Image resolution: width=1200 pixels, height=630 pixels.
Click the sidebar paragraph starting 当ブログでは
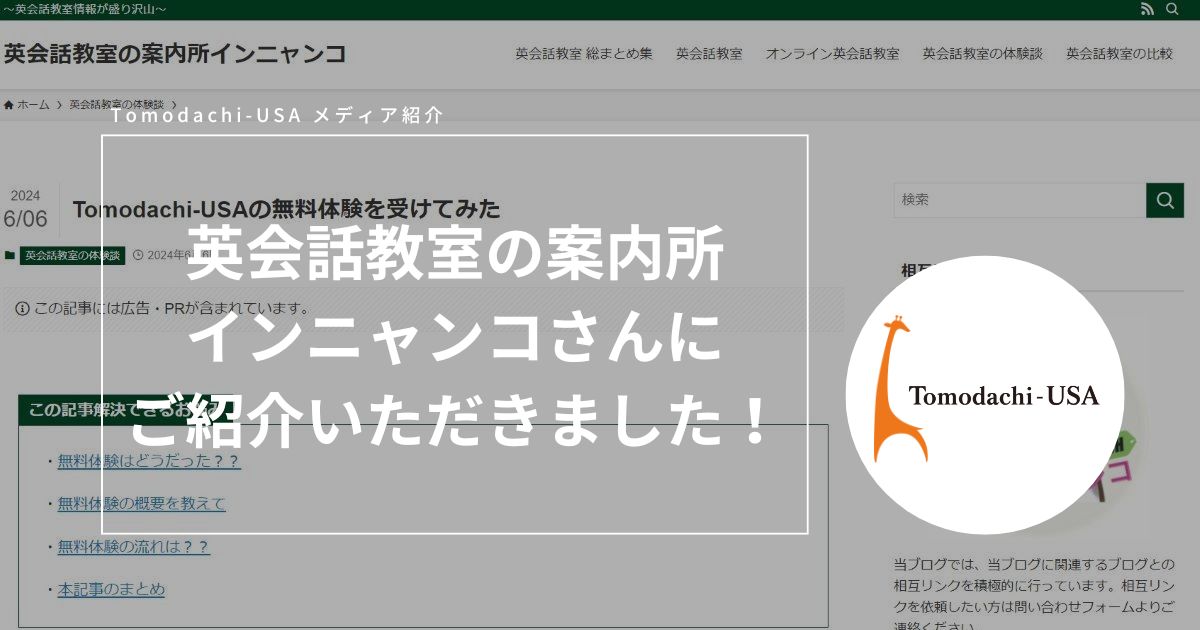point(1035,596)
